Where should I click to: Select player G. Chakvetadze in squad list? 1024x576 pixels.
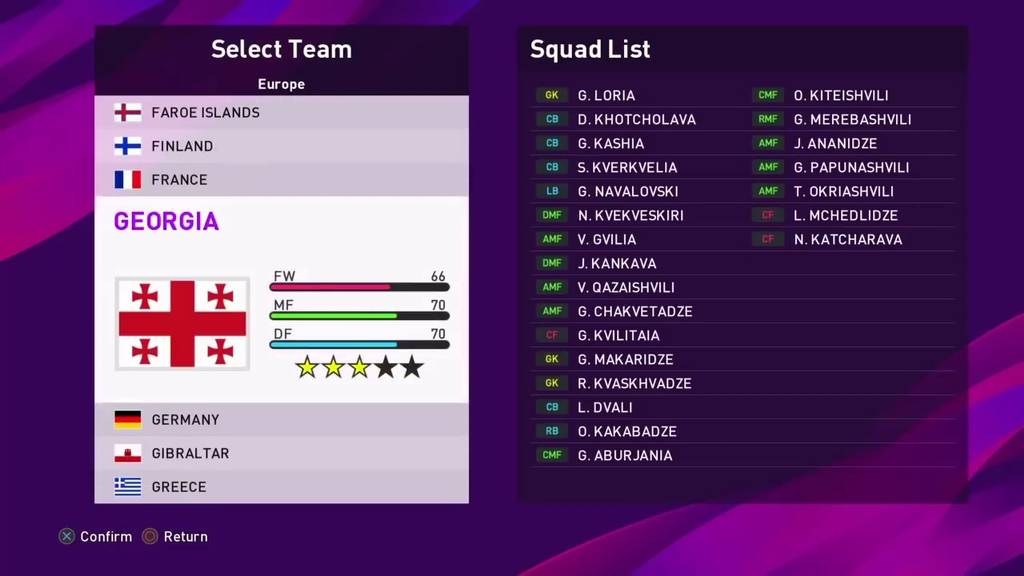click(634, 312)
